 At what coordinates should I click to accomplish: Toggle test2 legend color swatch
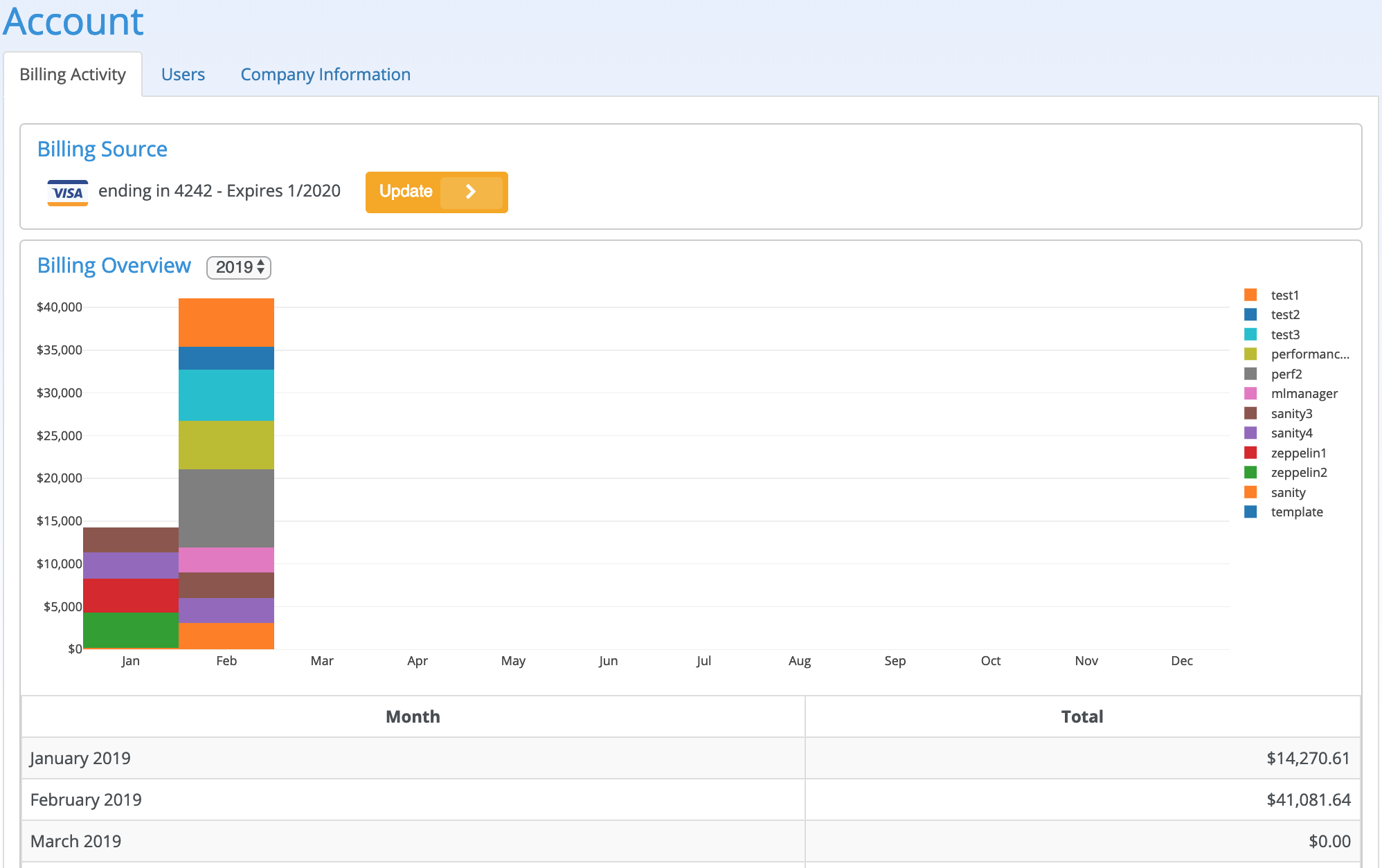click(x=1250, y=314)
